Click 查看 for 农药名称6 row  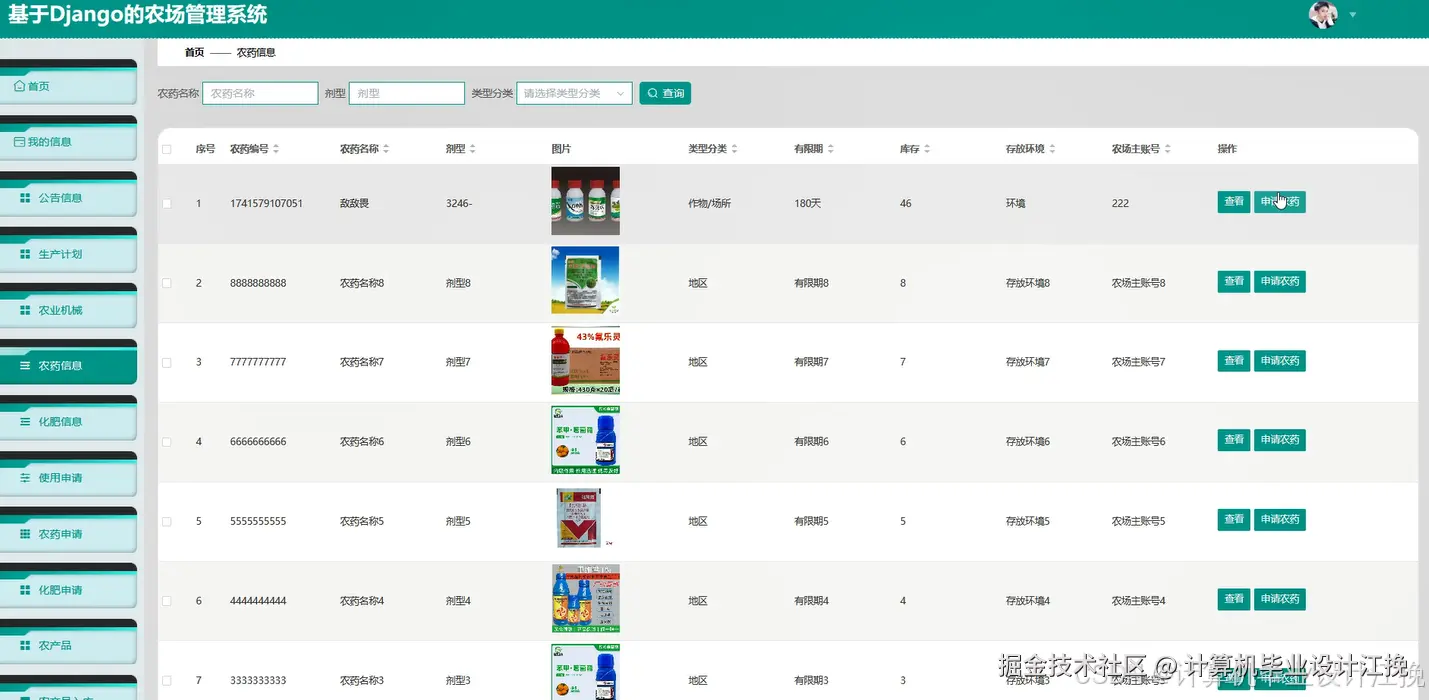click(x=1234, y=440)
